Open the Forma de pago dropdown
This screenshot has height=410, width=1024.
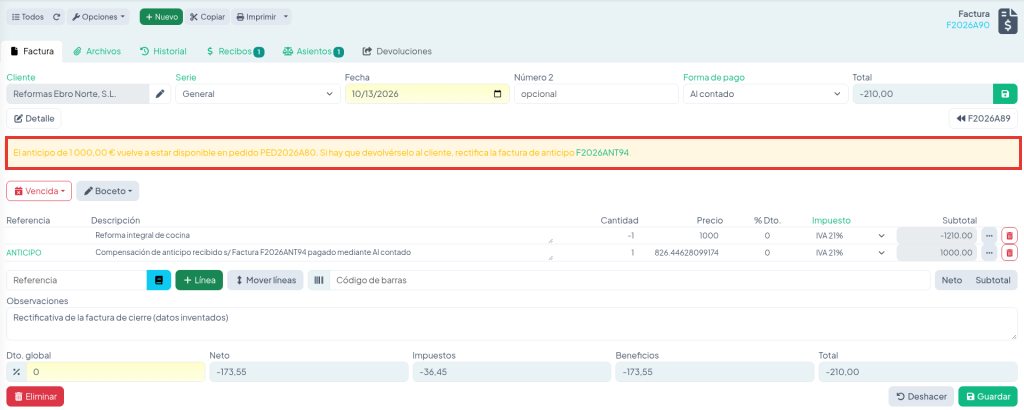pos(765,94)
